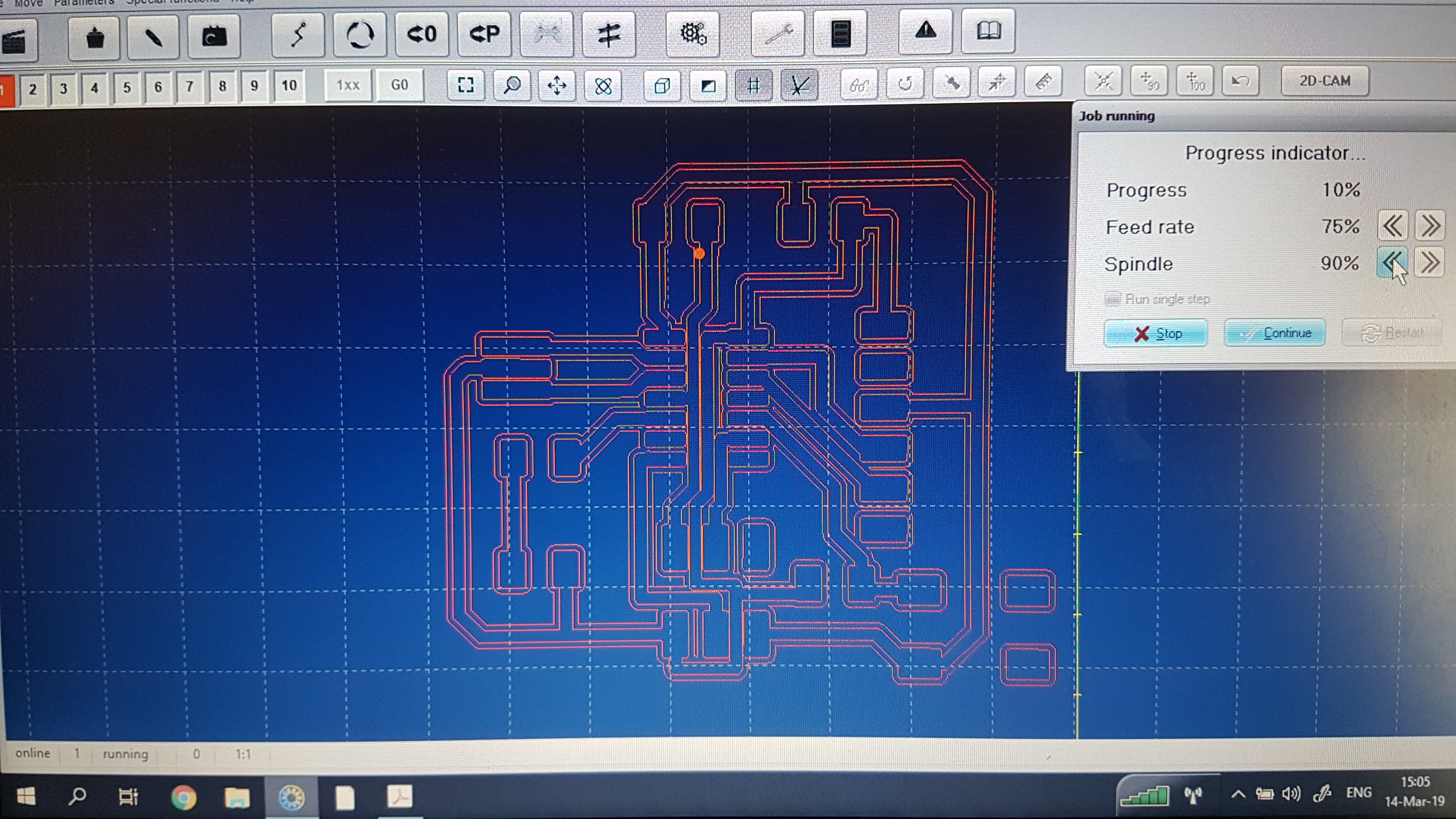Click the 3D cube view icon
Screen dimensions: 1456x819
click(662, 86)
